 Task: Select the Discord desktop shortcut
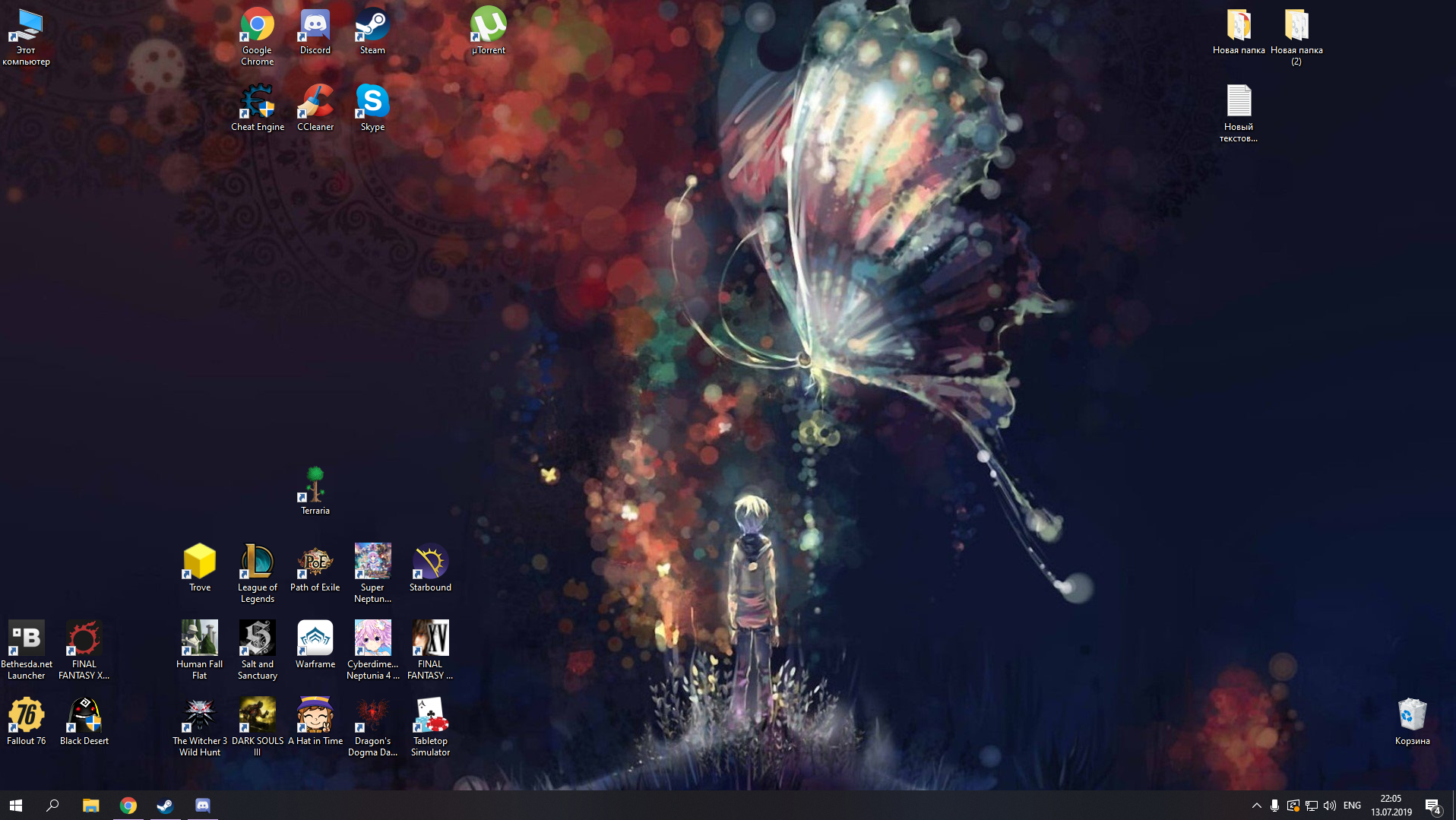coord(315,32)
